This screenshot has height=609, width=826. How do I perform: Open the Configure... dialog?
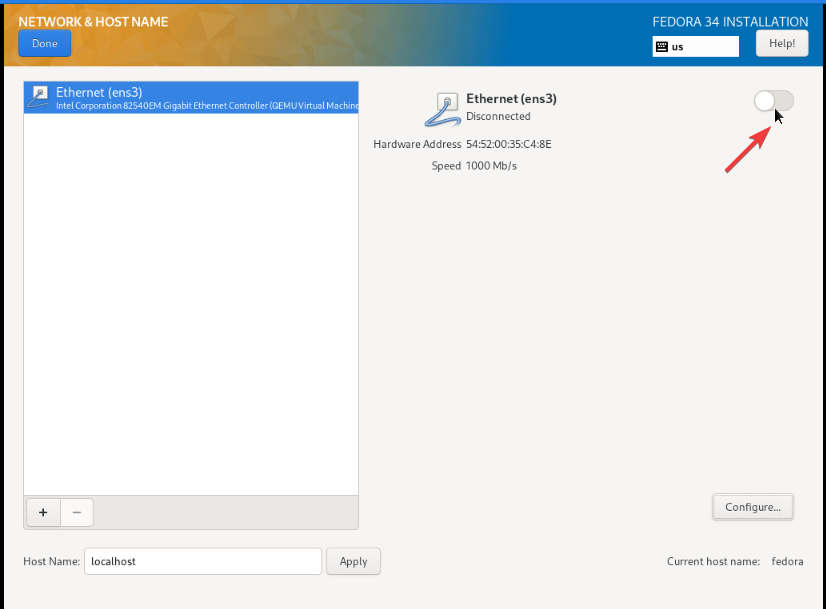(752, 507)
